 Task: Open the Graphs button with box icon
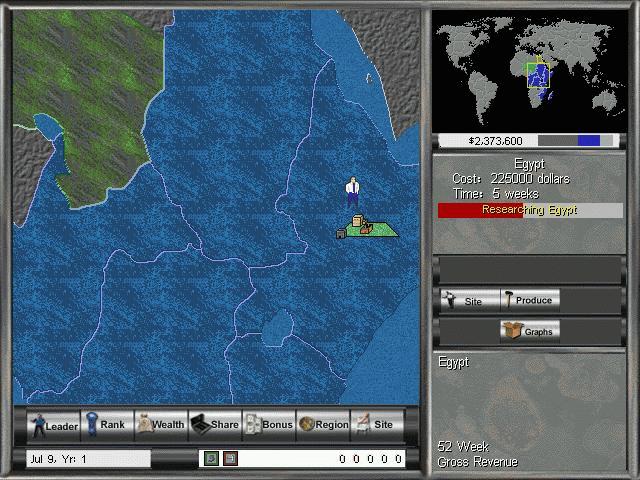[x=530, y=331]
